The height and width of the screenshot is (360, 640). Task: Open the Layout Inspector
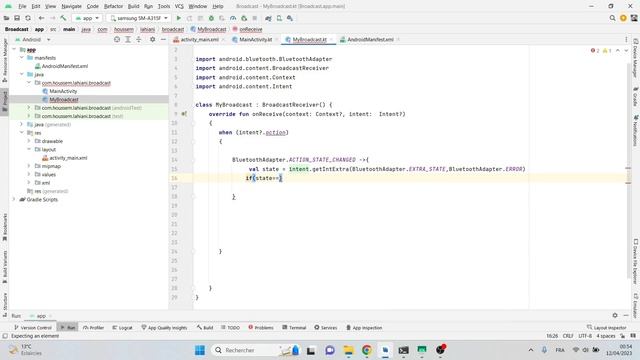pyautogui.click(x=607, y=327)
